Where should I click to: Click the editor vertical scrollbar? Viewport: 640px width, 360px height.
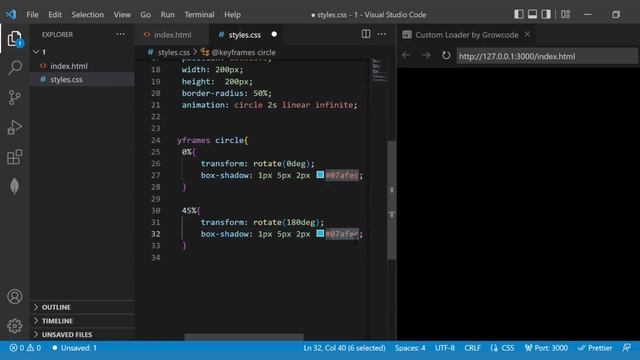pyautogui.click(x=391, y=200)
